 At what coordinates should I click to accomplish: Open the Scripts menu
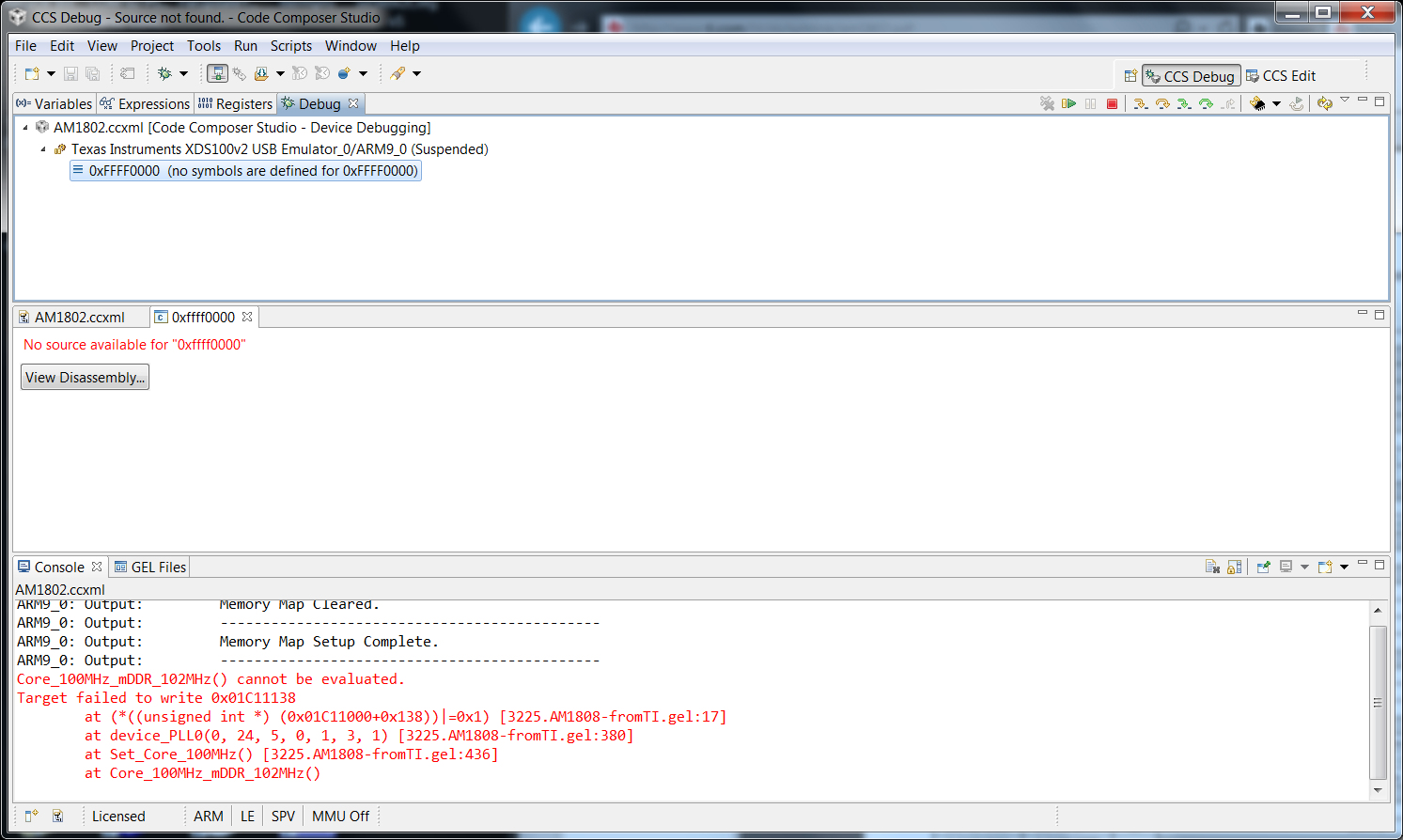pyautogui.click(x=291, y=46)
